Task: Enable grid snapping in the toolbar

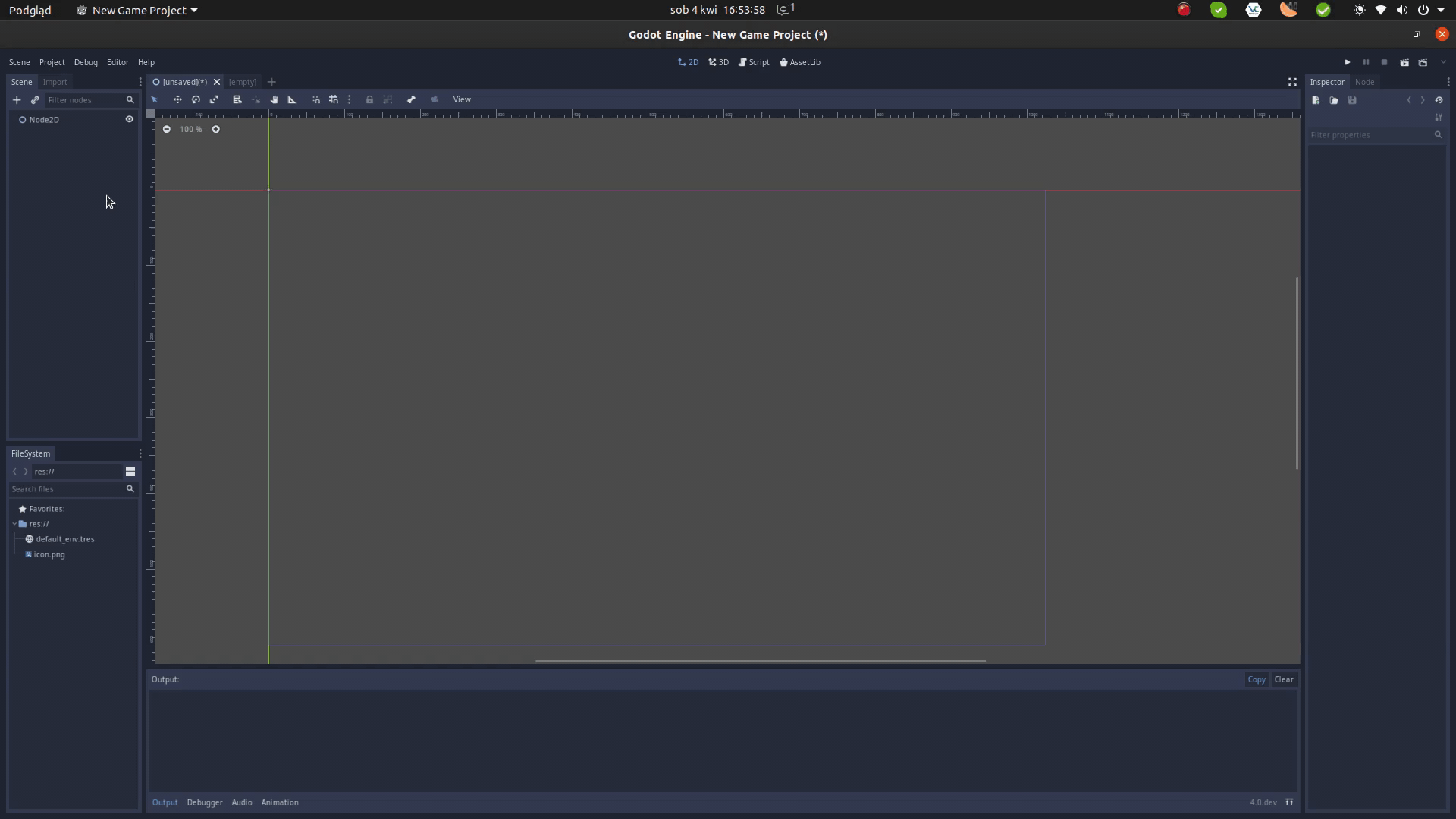Action: pos(334,99)
